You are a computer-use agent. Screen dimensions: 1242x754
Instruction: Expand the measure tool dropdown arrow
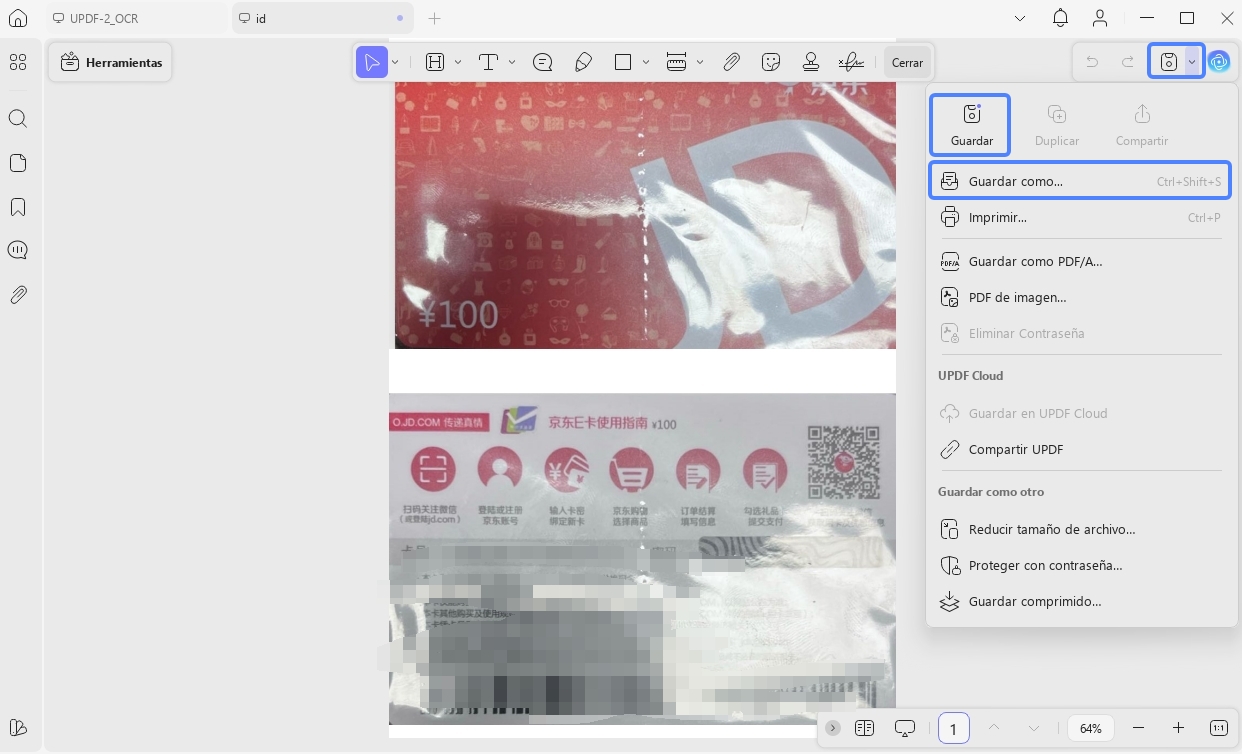[700, 62]
